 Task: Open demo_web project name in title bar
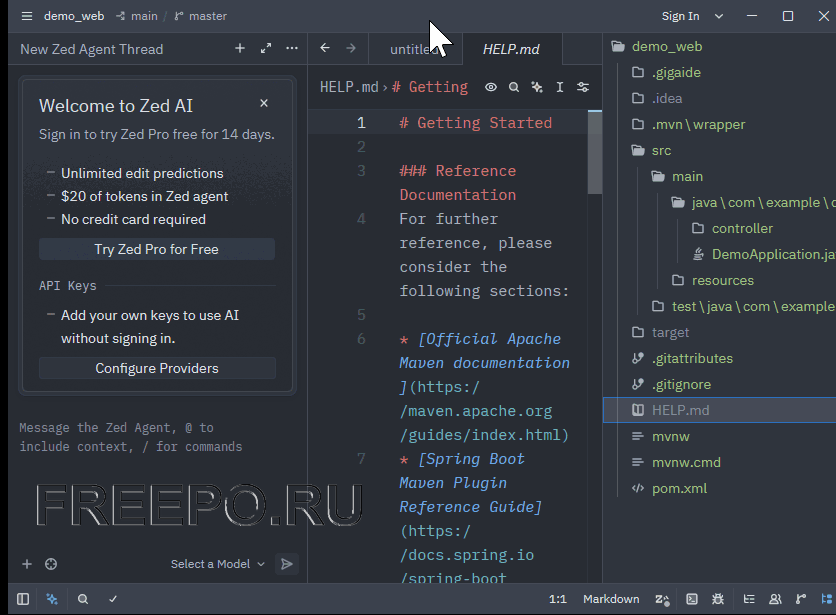(74, 16)
